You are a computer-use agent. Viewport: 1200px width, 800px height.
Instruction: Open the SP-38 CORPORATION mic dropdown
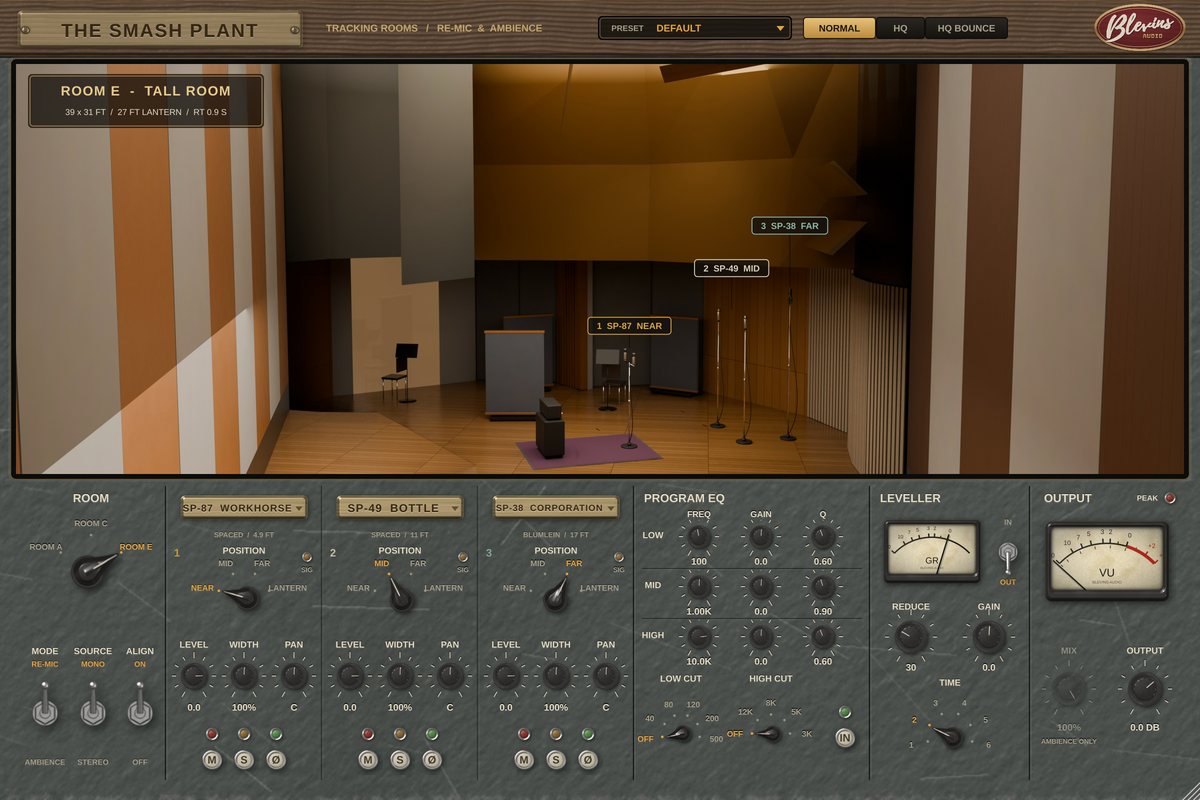pos(556,508)
